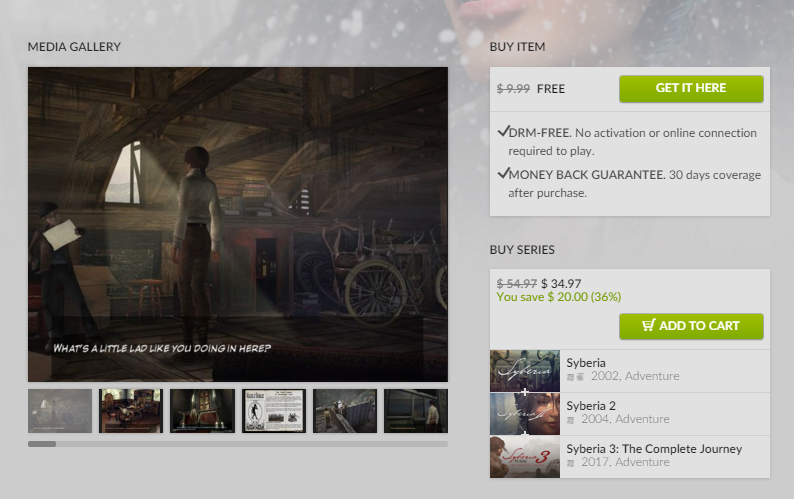Open Syberia 3: The Complete Journey link
This screenshot has width=794, height=499.
point(654,449)
